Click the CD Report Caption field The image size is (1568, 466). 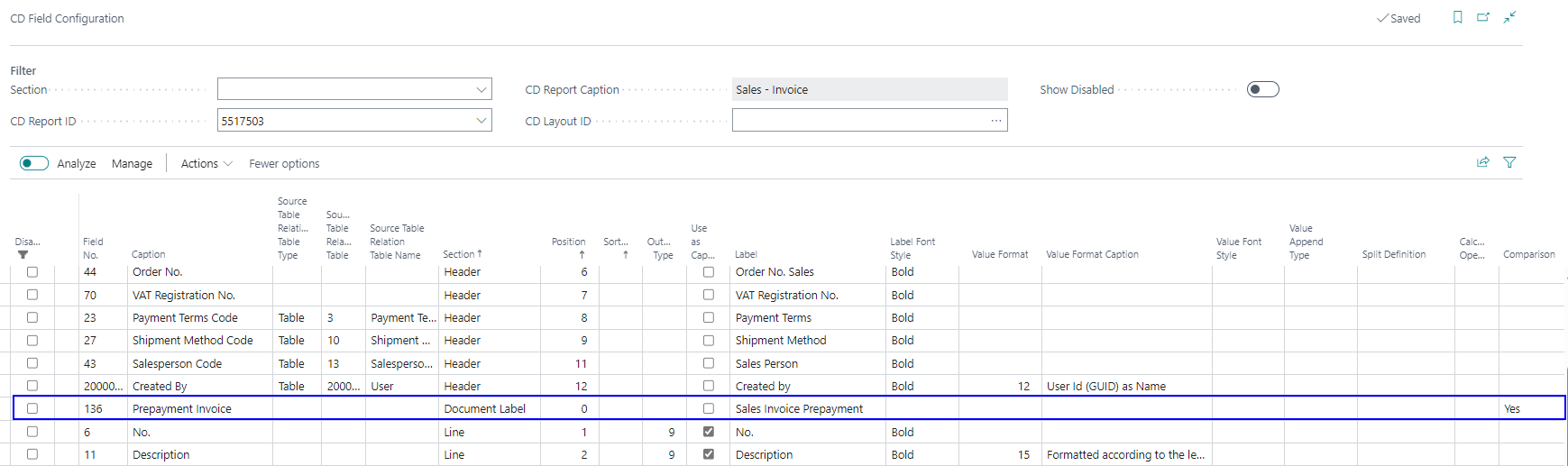point(869,89)
